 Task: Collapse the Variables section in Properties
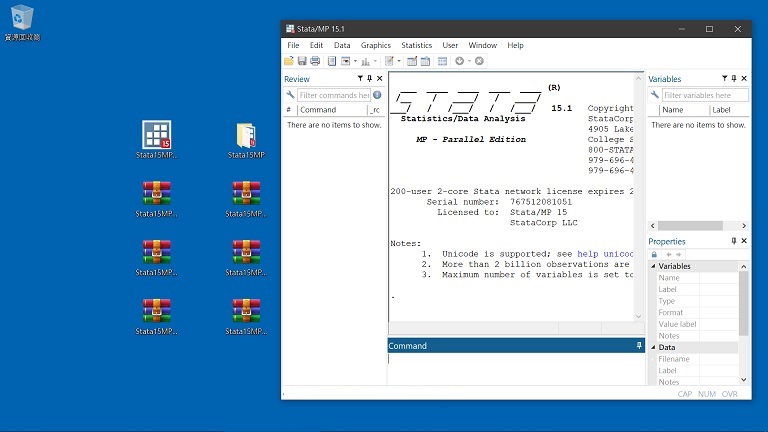click(x=655, y=267)
